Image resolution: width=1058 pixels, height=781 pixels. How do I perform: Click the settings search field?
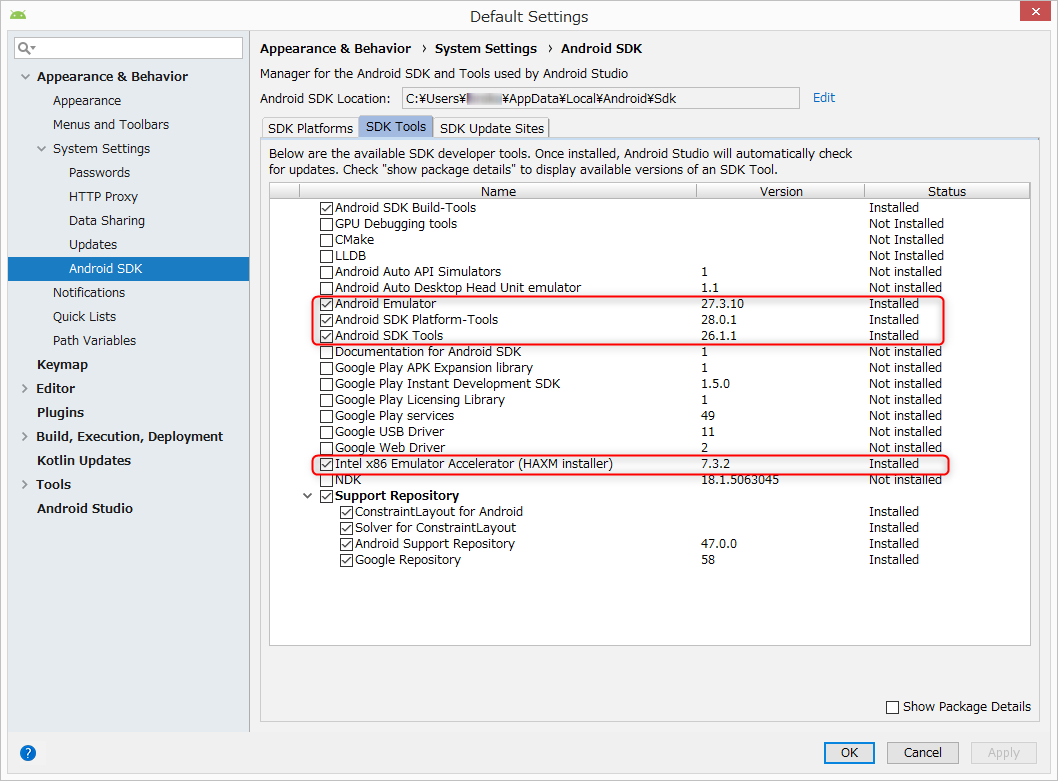click(128, 48)
